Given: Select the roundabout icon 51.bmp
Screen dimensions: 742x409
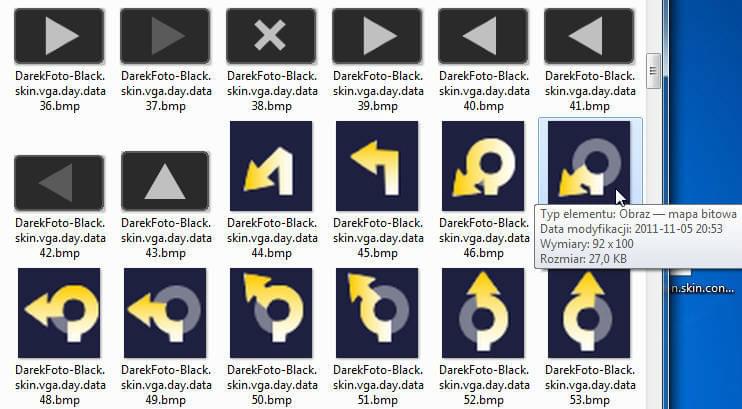Looking at the screenshot, I should pos(377,313).
